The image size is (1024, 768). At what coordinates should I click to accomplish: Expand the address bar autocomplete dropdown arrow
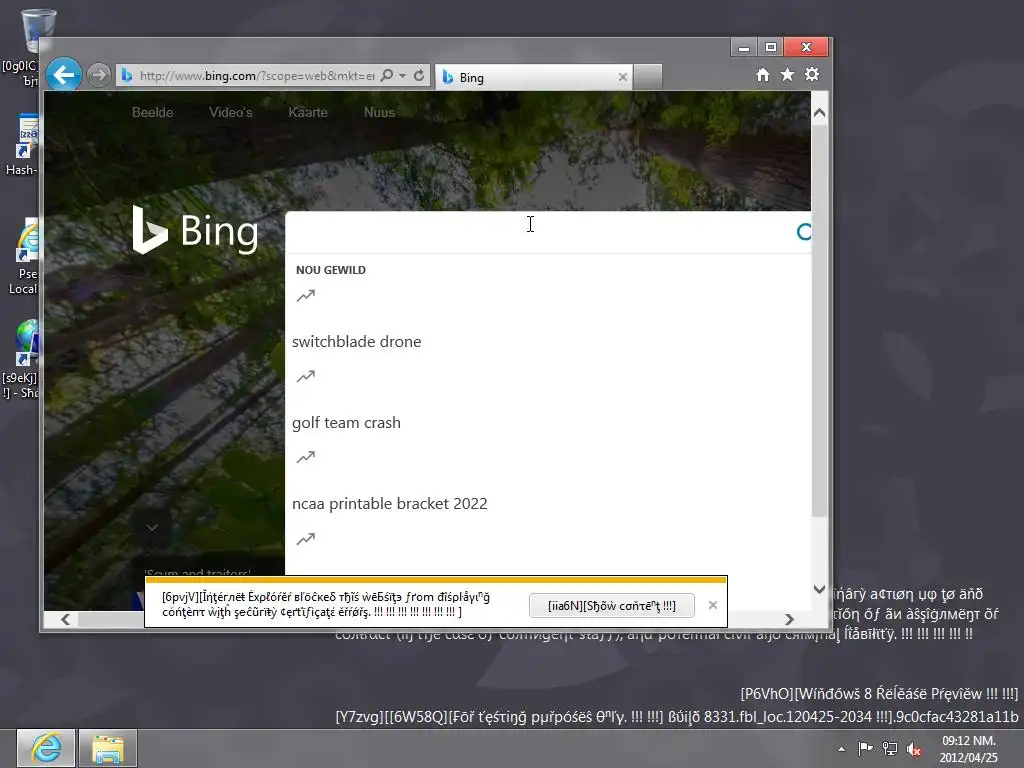[x=402, y=76]
